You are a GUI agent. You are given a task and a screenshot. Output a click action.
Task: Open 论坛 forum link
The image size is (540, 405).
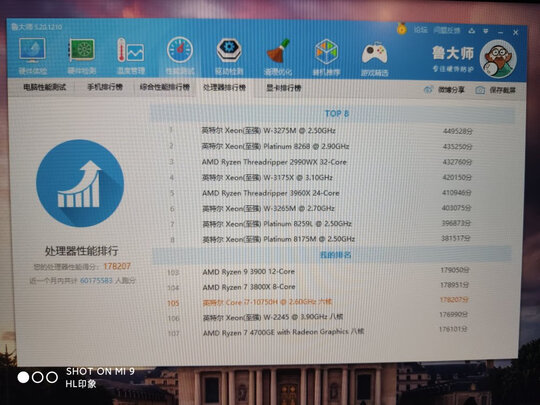420,30
